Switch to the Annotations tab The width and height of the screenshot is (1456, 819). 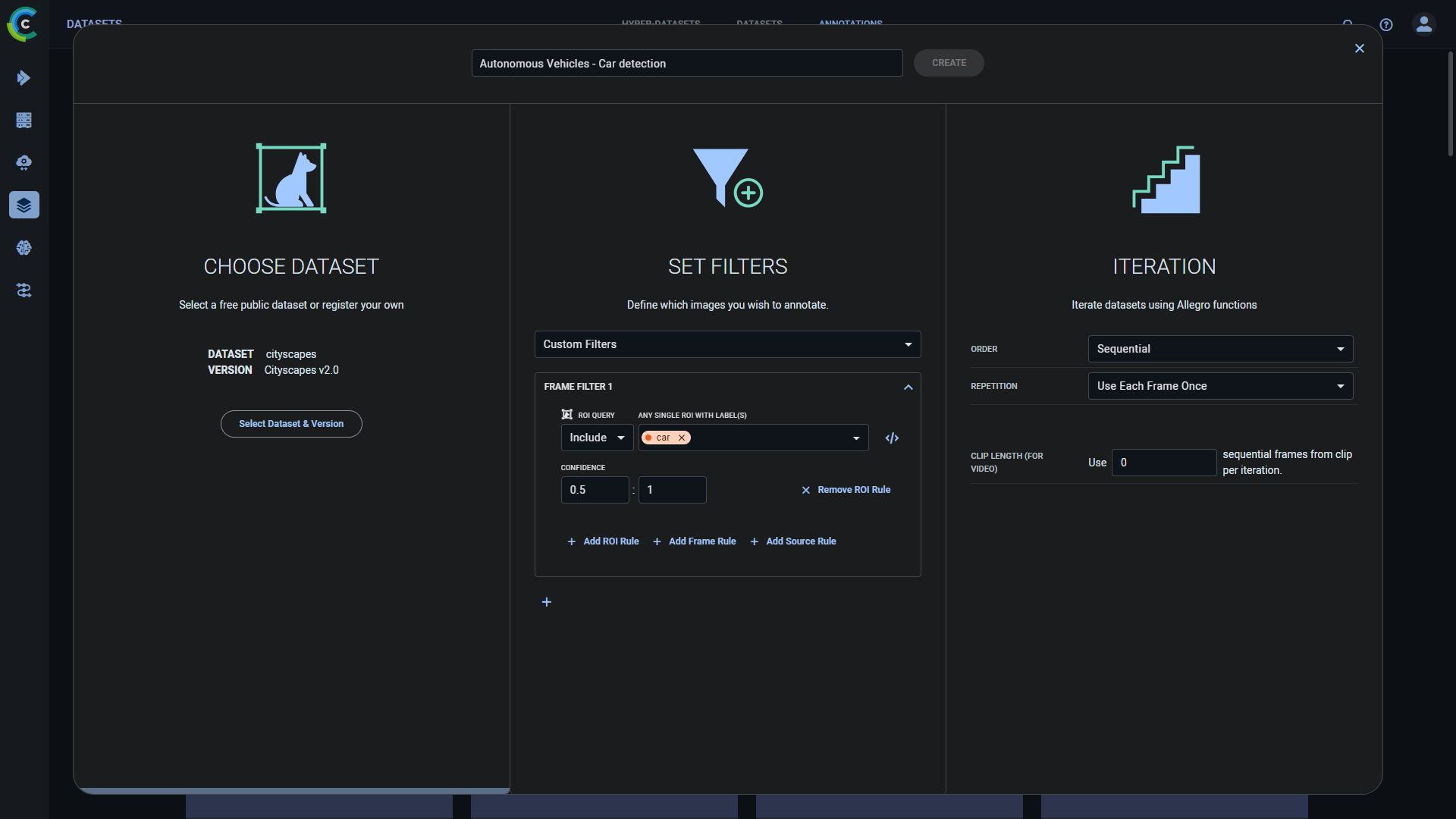[x=850, y=24]
